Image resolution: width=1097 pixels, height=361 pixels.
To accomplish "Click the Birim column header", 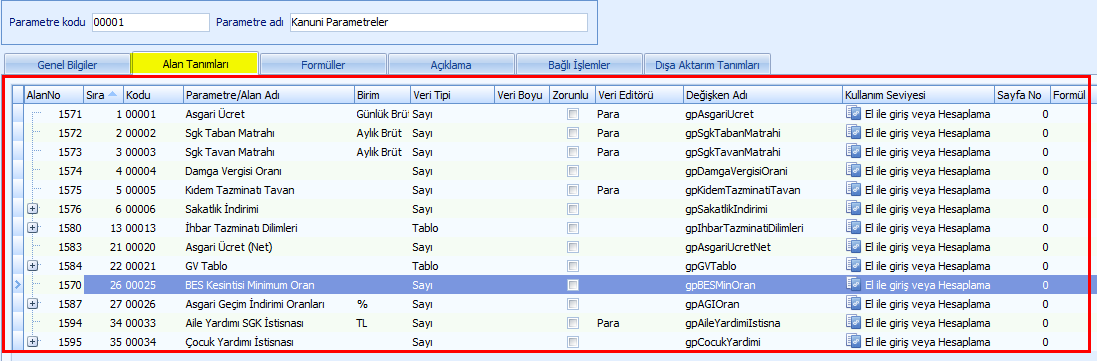I will pyautogui.click(x=382, y=94).
